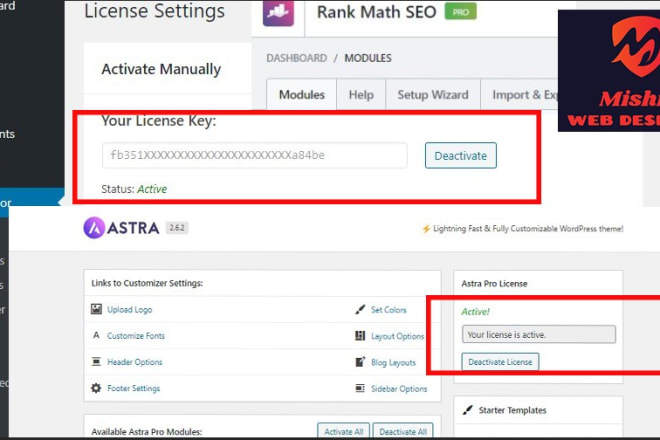The width and height of the screenshot is (660, 440).
Task: Click the Activate Manually heading
Action: click(x=161, y=69)
